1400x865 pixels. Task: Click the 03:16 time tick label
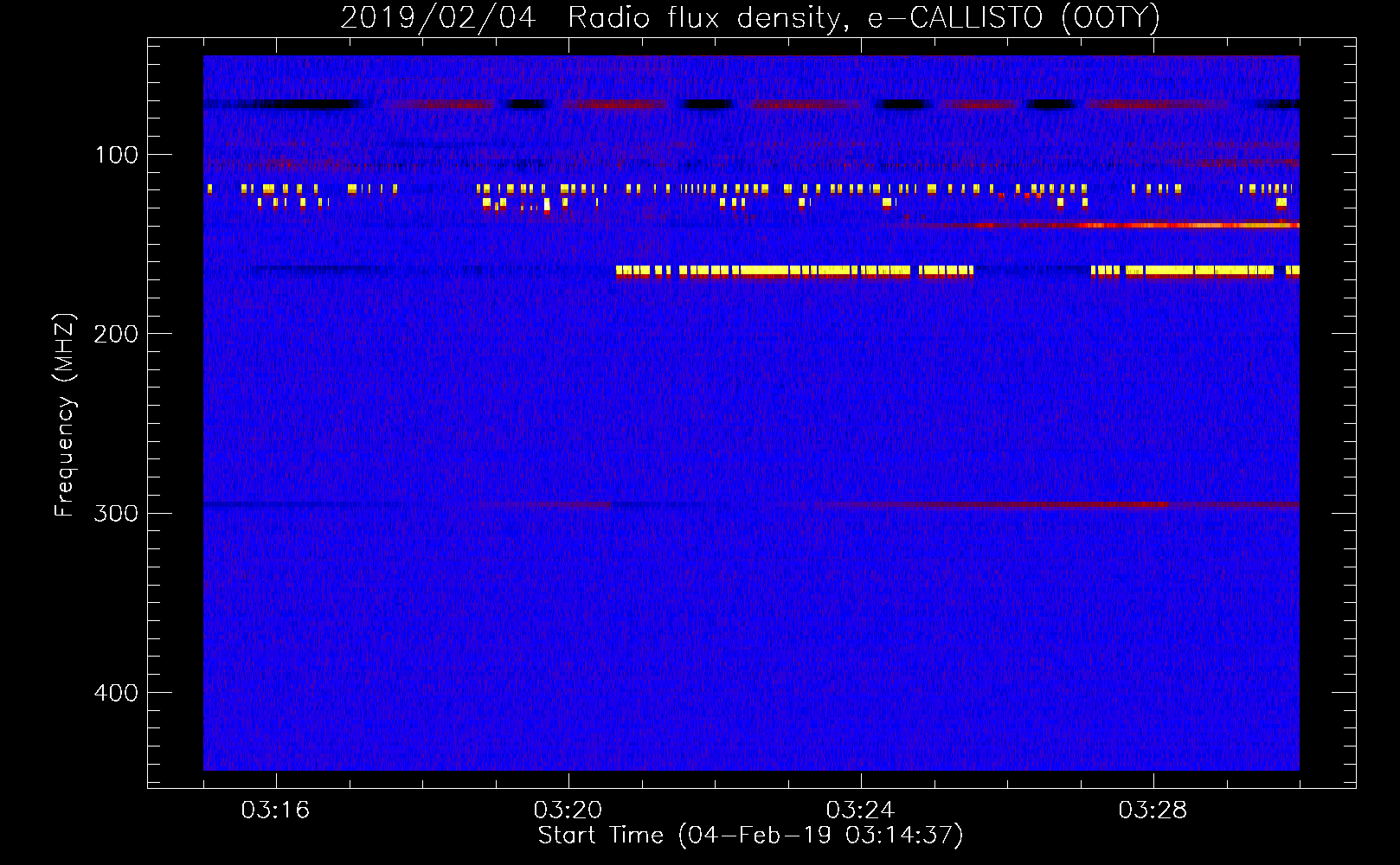[275, 811]
